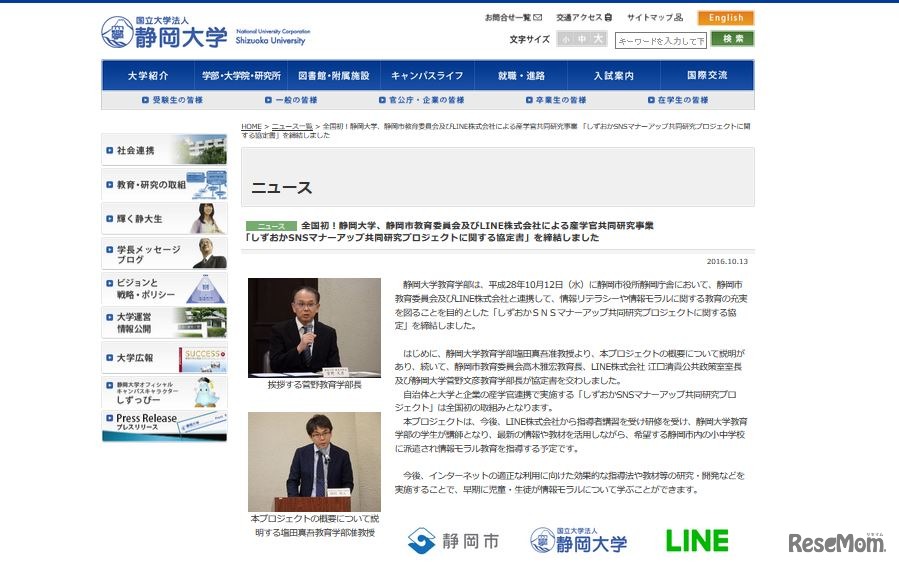
Task: Open 交通アクセス link in header
Action: pos(584,18)
